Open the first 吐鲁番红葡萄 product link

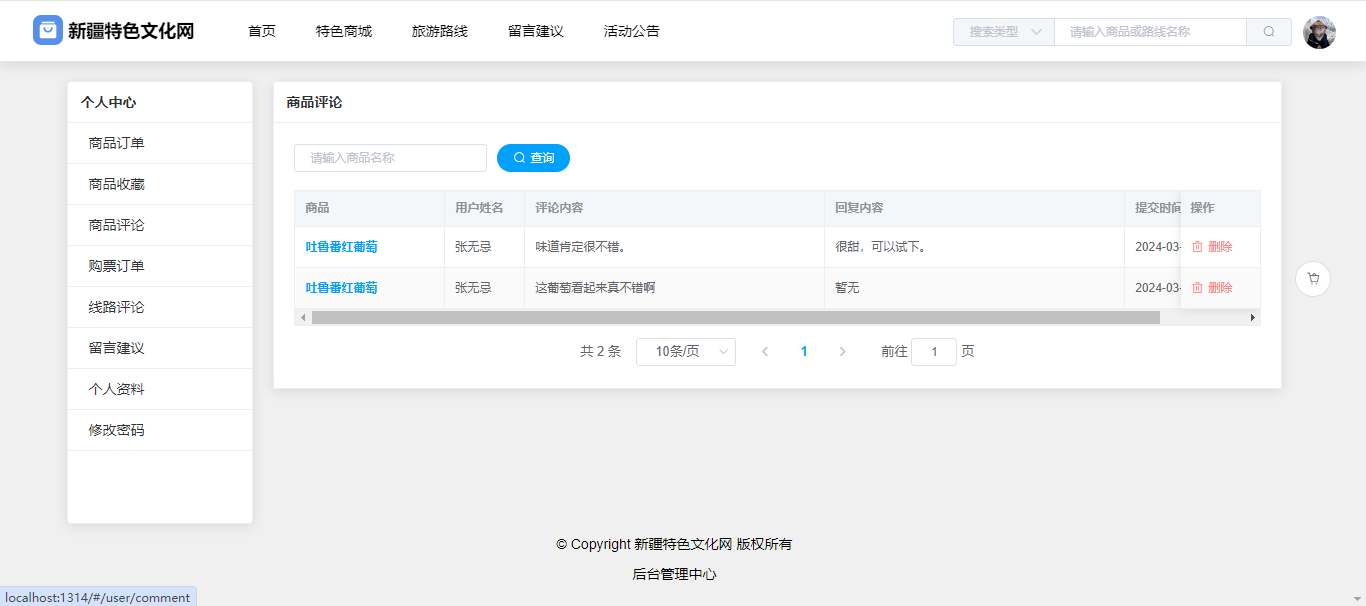341,247
